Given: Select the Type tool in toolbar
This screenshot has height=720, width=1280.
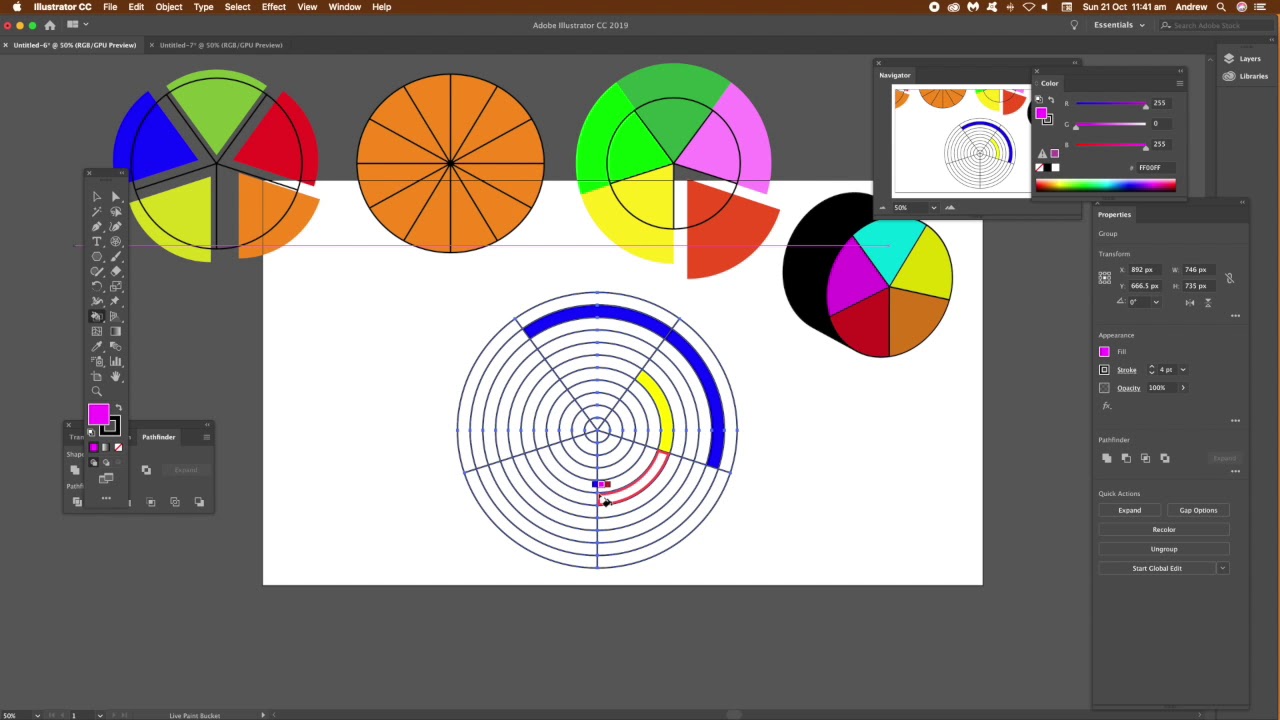Looking at the screenshot, I should point(97,242).
